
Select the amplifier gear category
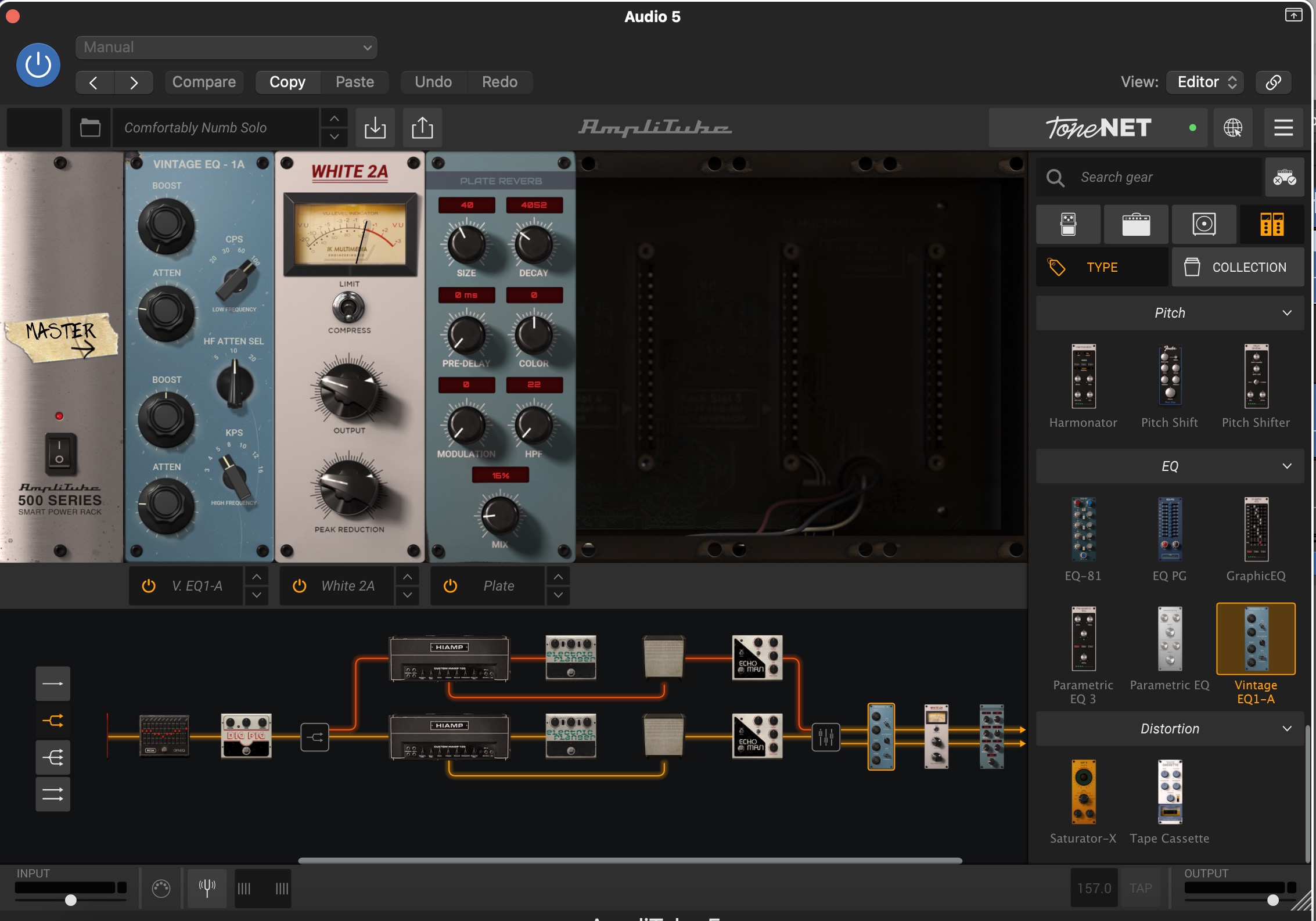[1136, 224]
